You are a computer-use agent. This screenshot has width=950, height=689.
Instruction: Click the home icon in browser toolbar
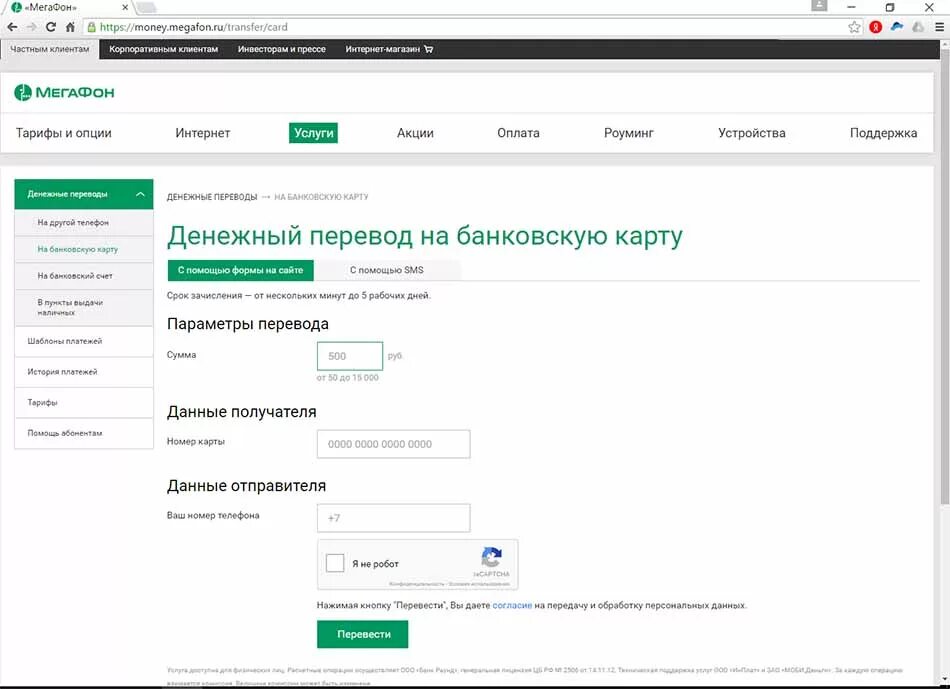[x=69, y=27]
